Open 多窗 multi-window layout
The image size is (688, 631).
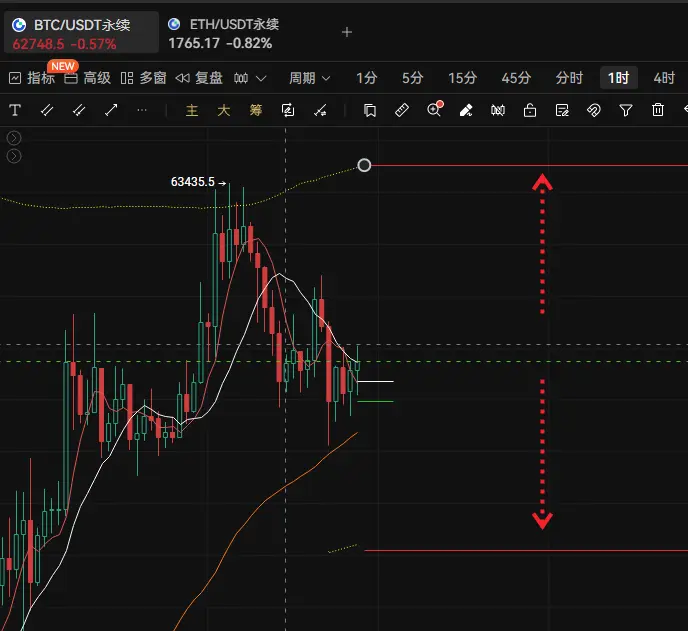pos(143,78)
